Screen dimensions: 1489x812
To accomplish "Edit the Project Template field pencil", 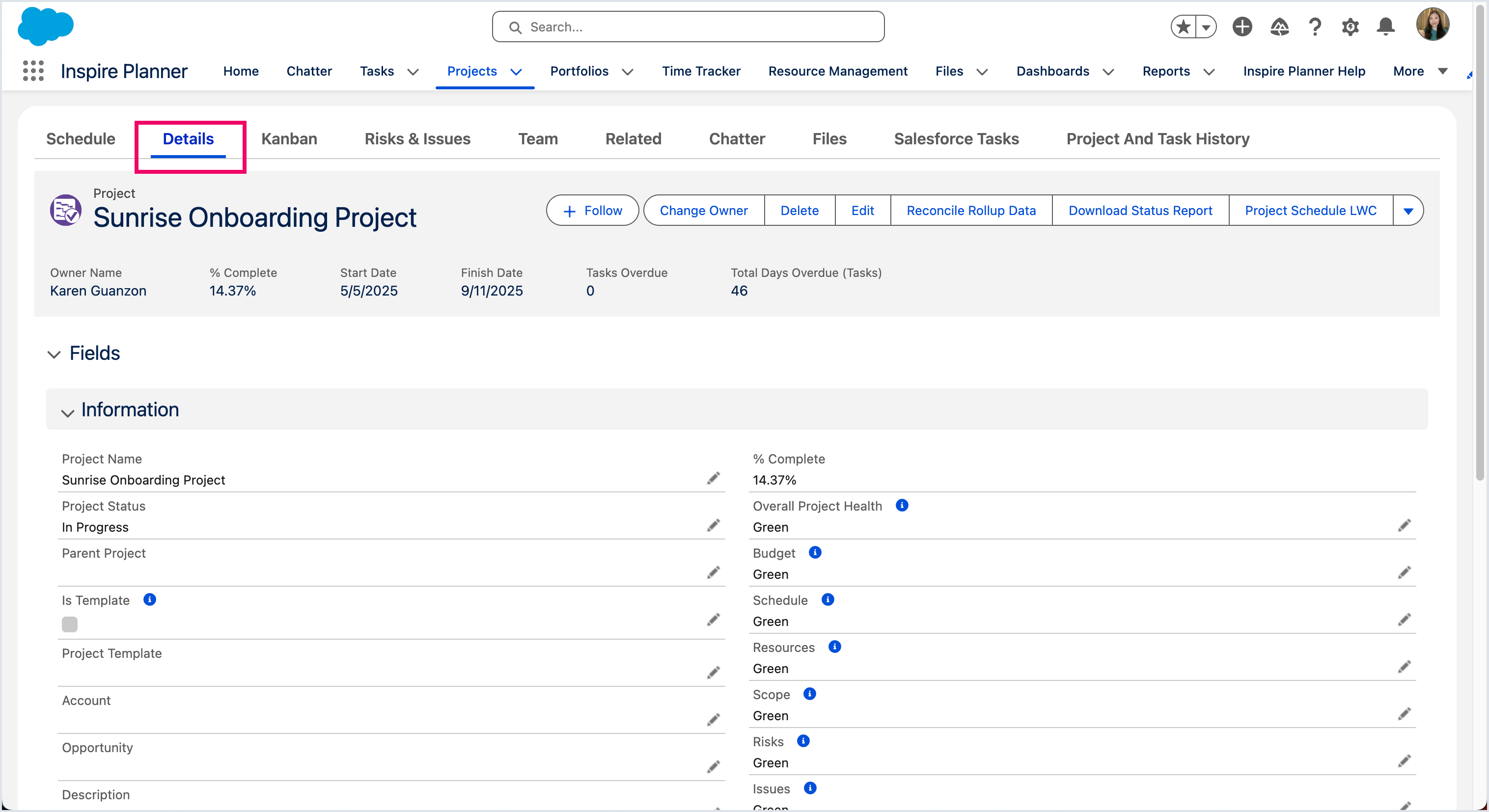I will coord(714,673).
